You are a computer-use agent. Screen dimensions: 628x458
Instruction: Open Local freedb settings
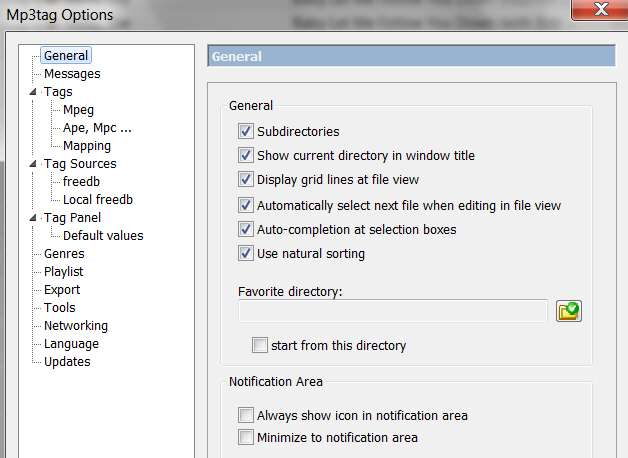(98, 200)
